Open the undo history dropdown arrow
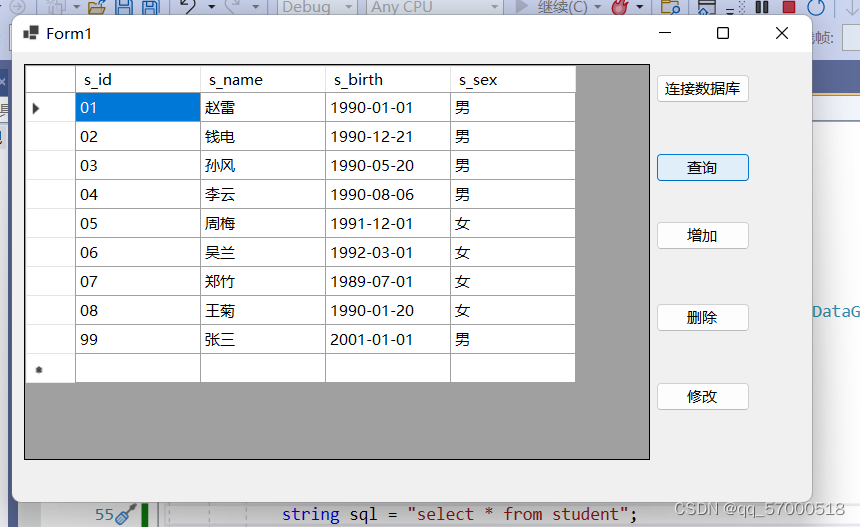Image resolution: width=860 pixels, height=527 pixels. [x=212, y=7]
